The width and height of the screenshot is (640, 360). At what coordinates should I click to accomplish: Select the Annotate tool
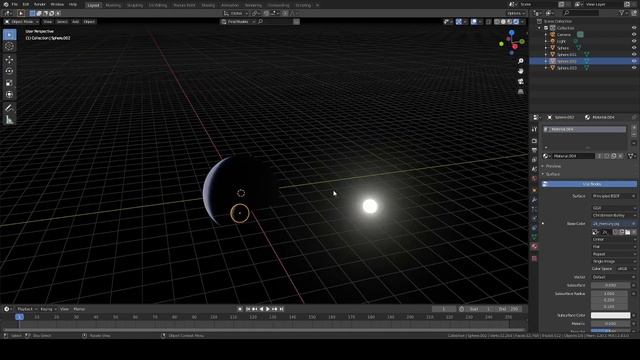coord(9,108)
